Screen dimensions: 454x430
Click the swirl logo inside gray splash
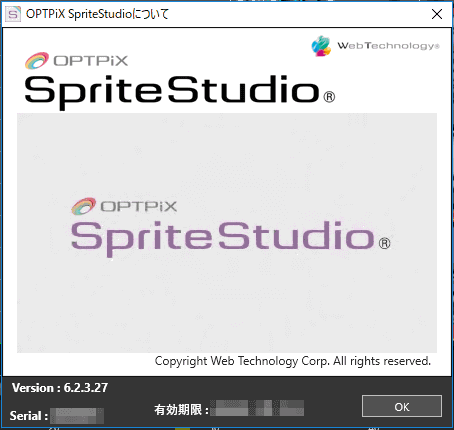(x=83, y=206)
